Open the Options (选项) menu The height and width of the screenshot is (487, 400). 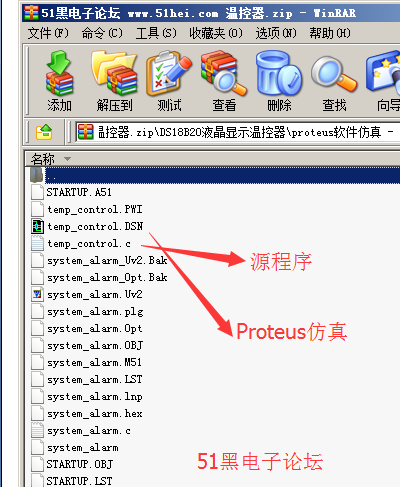tap(276, 33)
